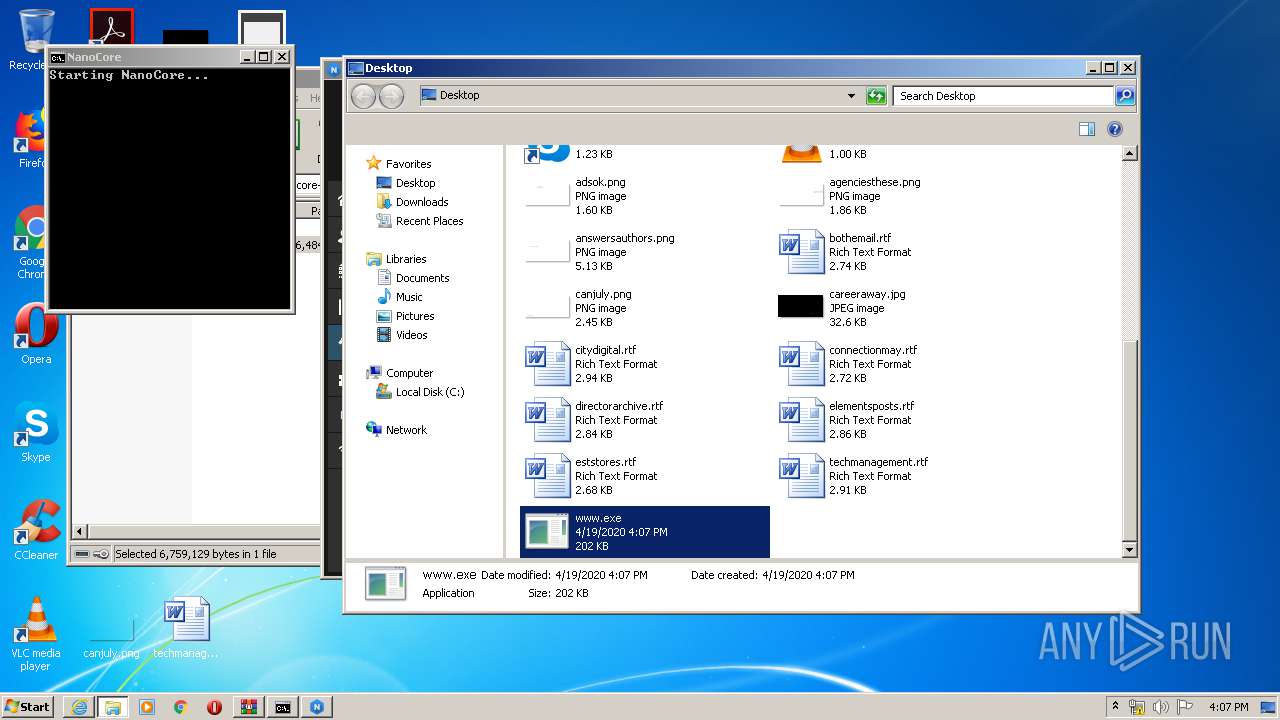Image resolution: width=1280 pixels, height=720 pixels.
Task: Click Desktop in address bar
Action: point(459,95)
